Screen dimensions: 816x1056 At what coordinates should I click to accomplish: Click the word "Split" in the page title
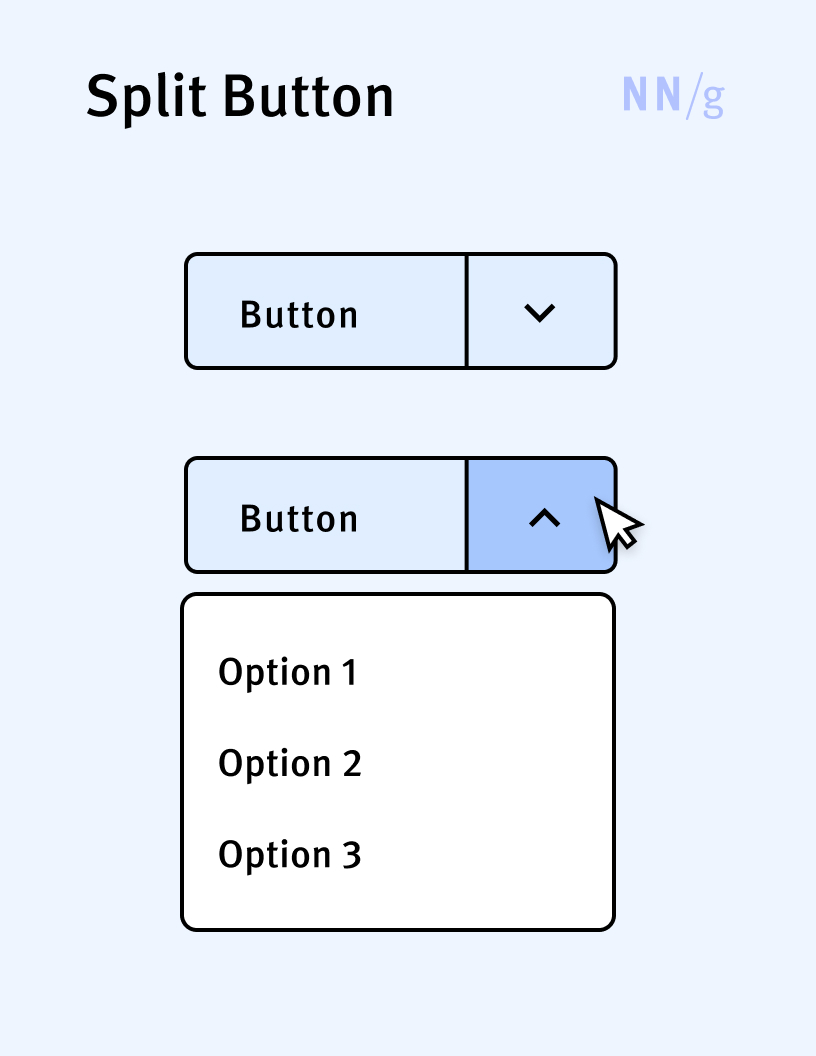pos(146,98)
